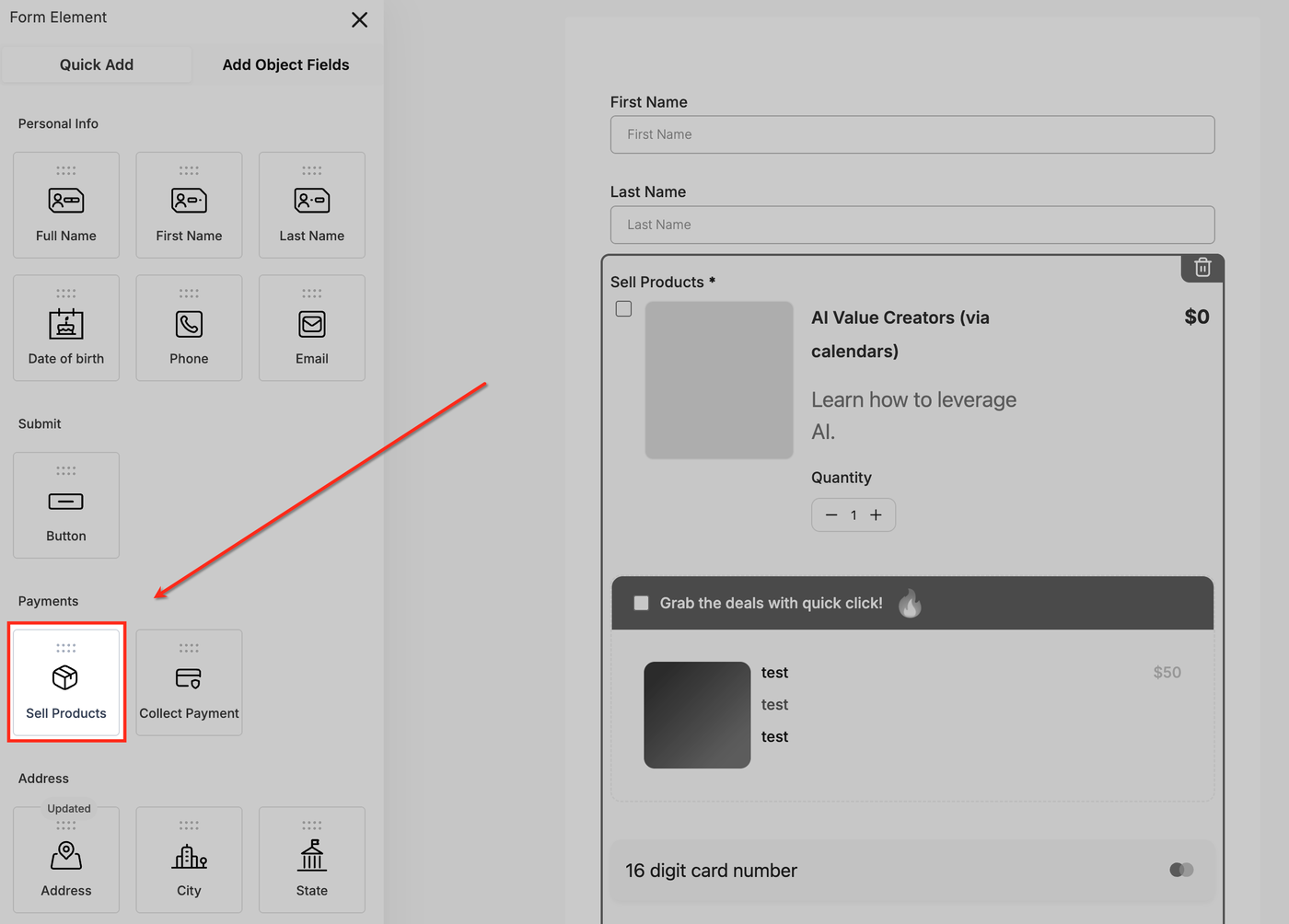This screenshot has height=924, width=1289.
Task: Add the Phone field element
Action: (189, 328)
